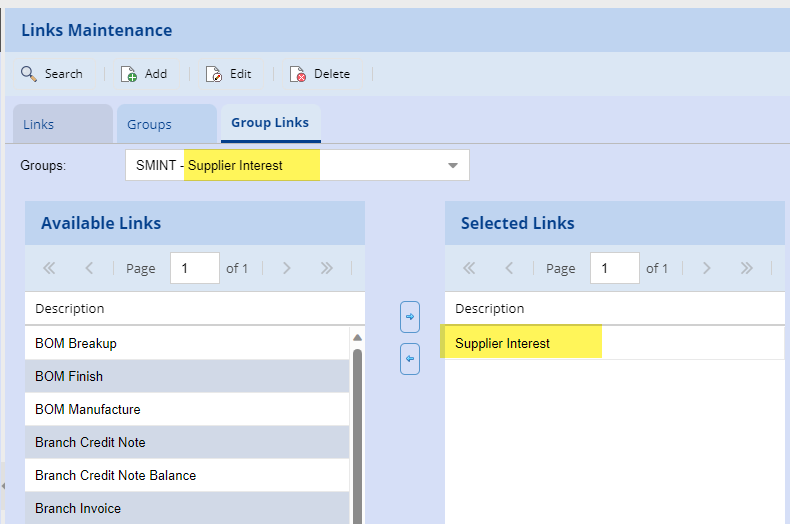Select Branch Credit Note link row

click(x=90, y=442)
